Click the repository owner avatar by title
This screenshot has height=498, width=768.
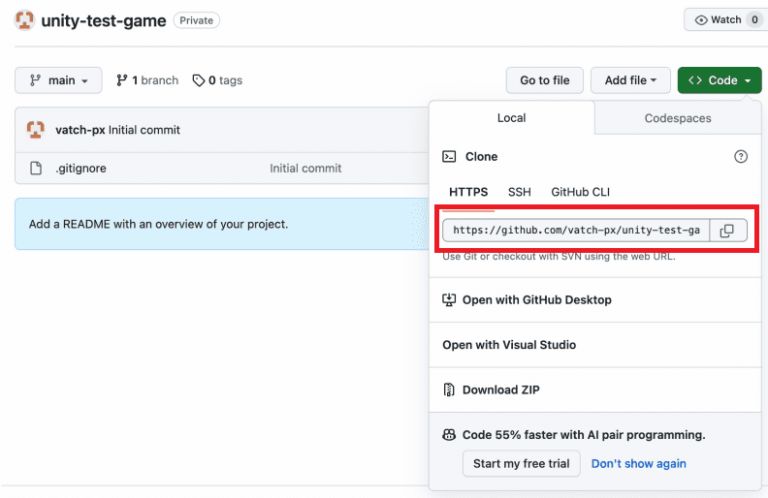tap(25, 21)
